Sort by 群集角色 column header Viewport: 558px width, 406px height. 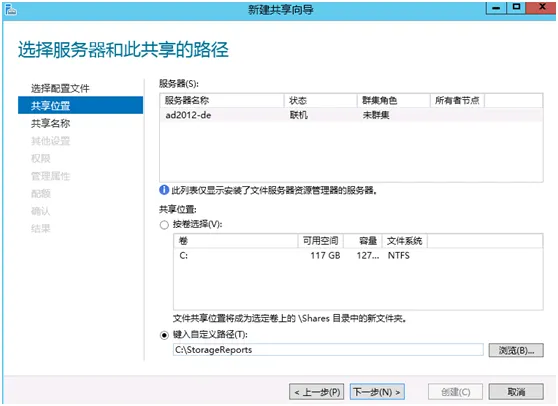[x=394, y=101]
